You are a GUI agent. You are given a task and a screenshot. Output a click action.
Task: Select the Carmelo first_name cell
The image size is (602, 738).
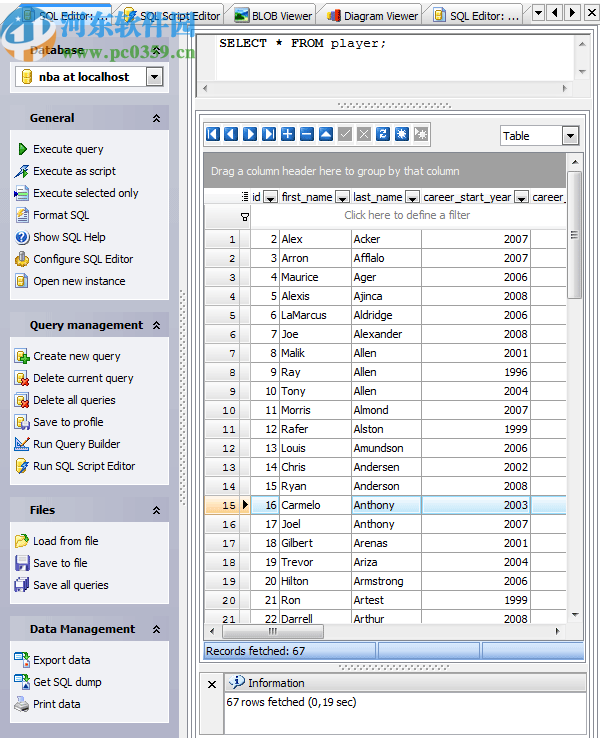315,505
